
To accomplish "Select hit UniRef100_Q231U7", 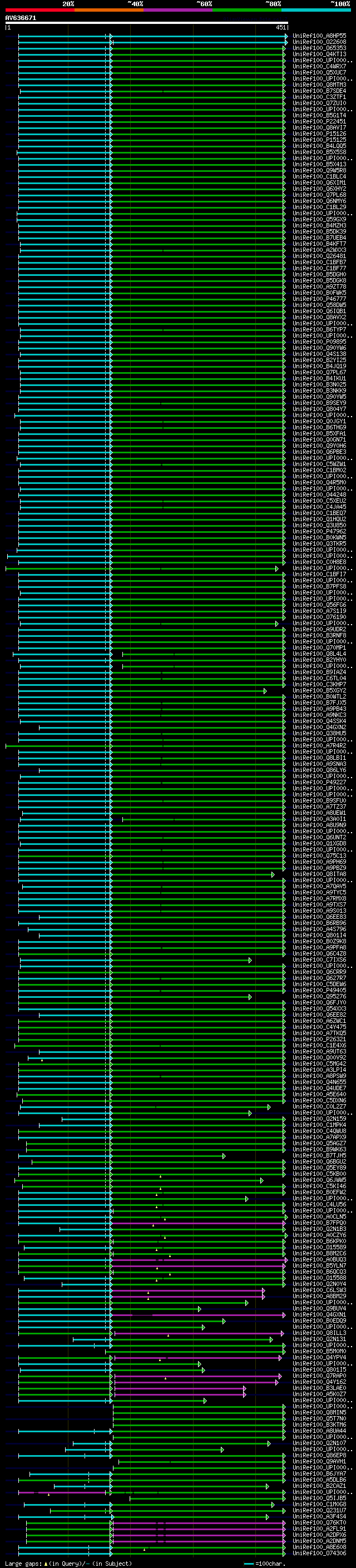I will pyautogui.click(x=319, y=1510).
